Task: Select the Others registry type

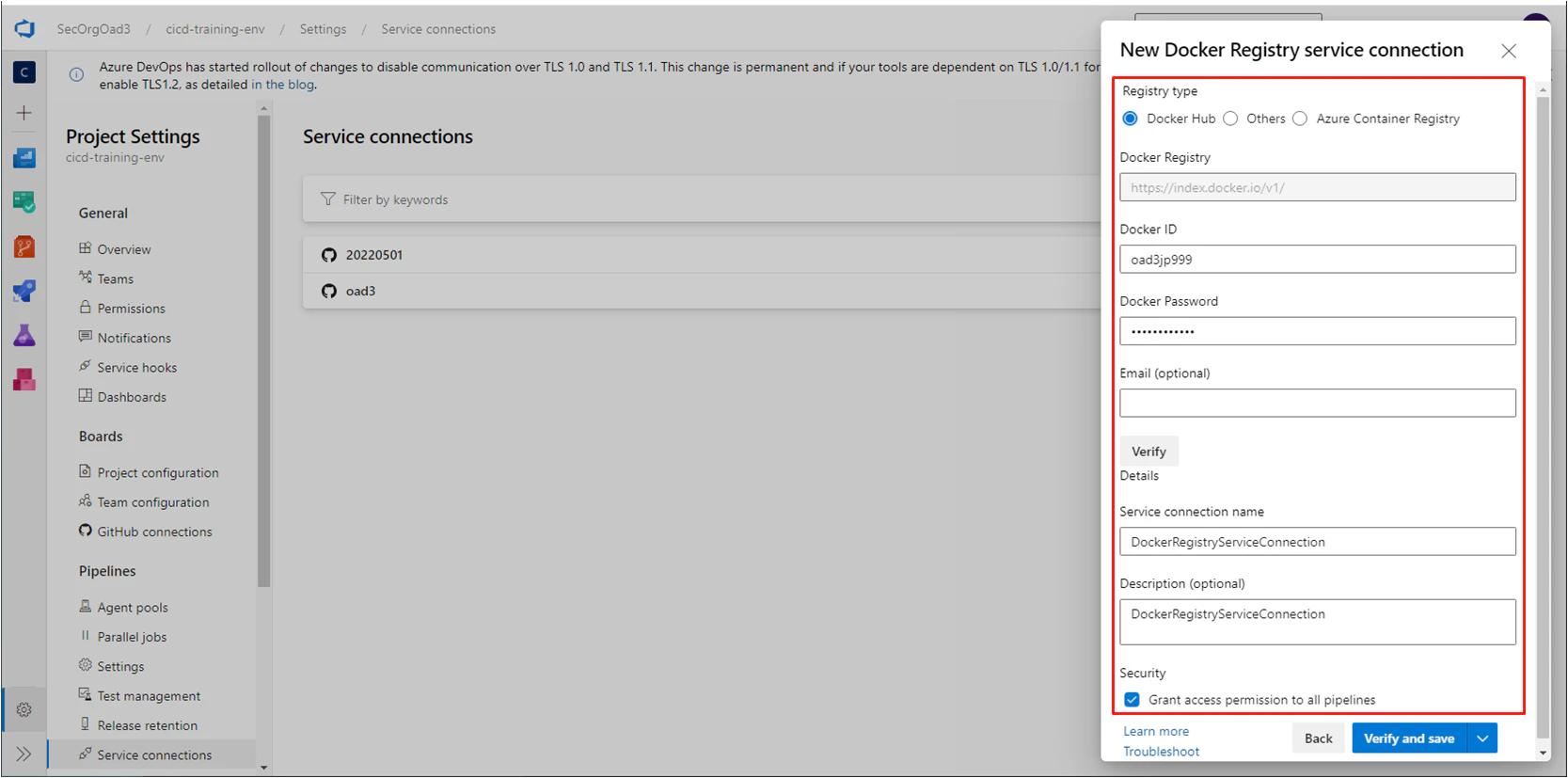Action: point(1230,119)
